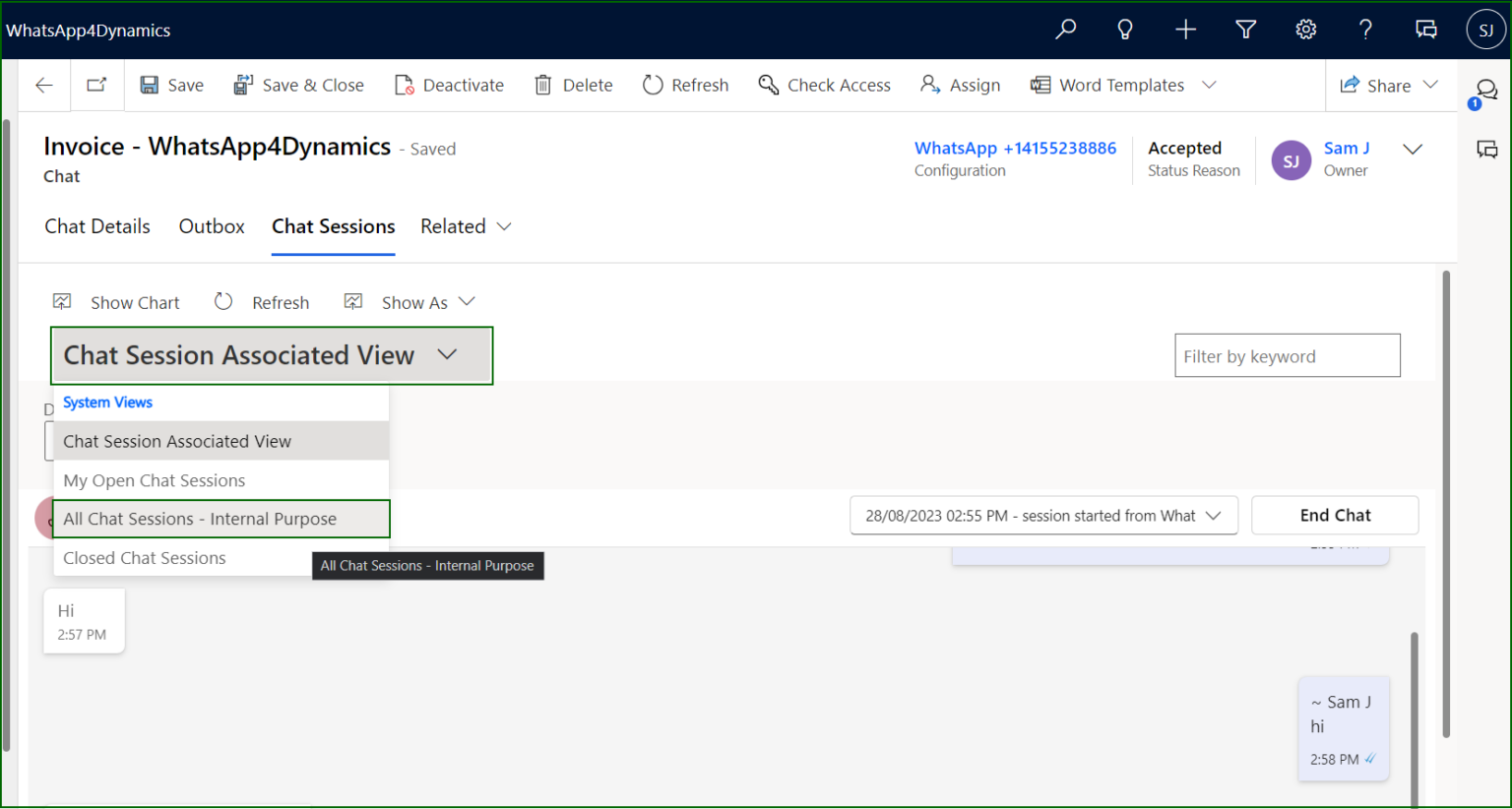The height and width of the screenshot is (809, 1512).
Task: Open the settings gear icon
Action: point(1306,30)
